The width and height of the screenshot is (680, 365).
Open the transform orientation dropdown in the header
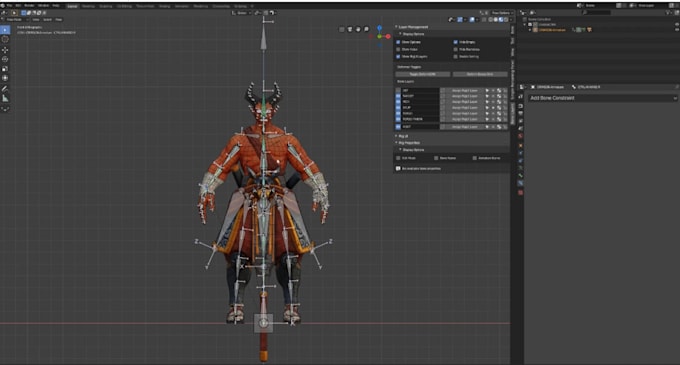tap(242, 13)
